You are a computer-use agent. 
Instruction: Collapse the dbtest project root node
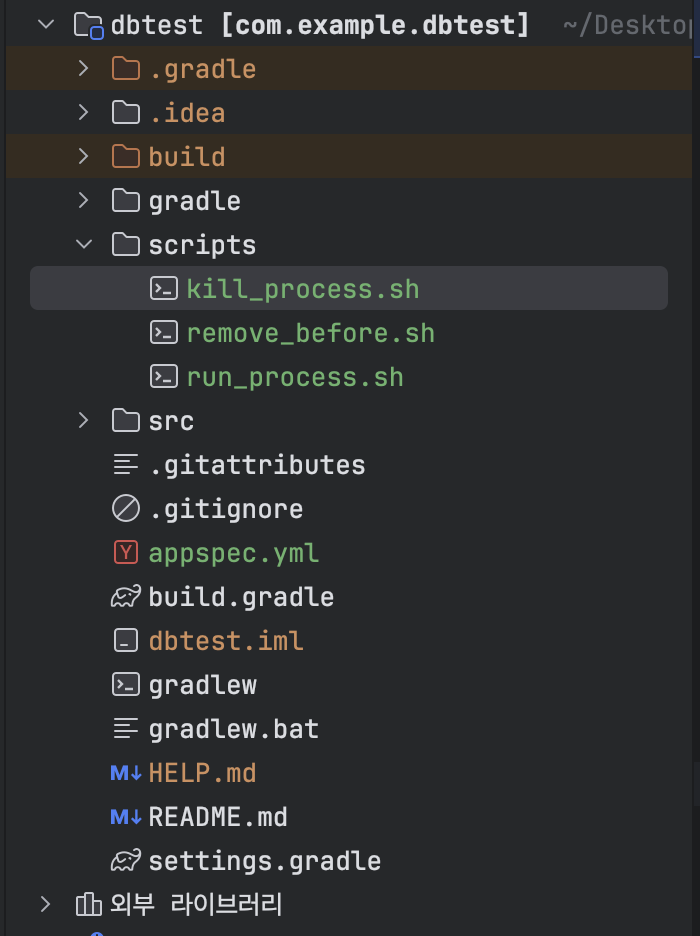(46, 25)
